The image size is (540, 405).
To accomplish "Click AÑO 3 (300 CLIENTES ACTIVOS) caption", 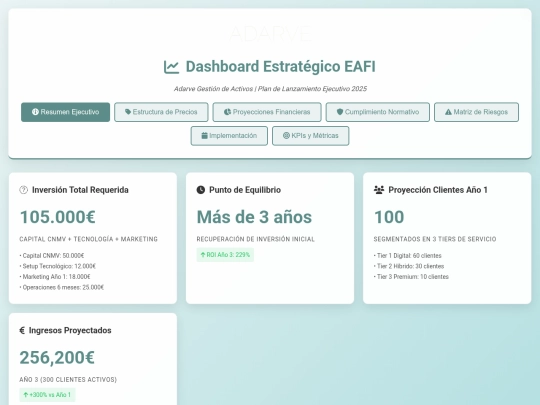I will click(x=68, y=380).
